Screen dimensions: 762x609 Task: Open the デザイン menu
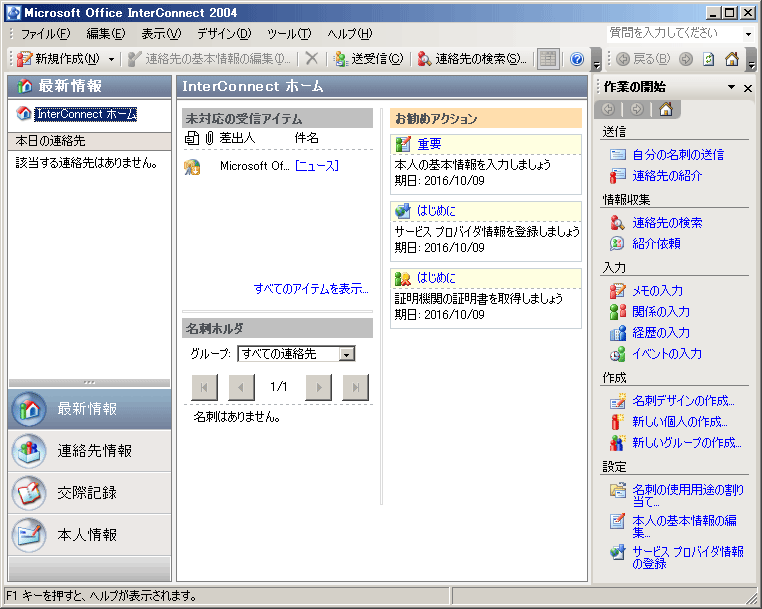(224, 34)
